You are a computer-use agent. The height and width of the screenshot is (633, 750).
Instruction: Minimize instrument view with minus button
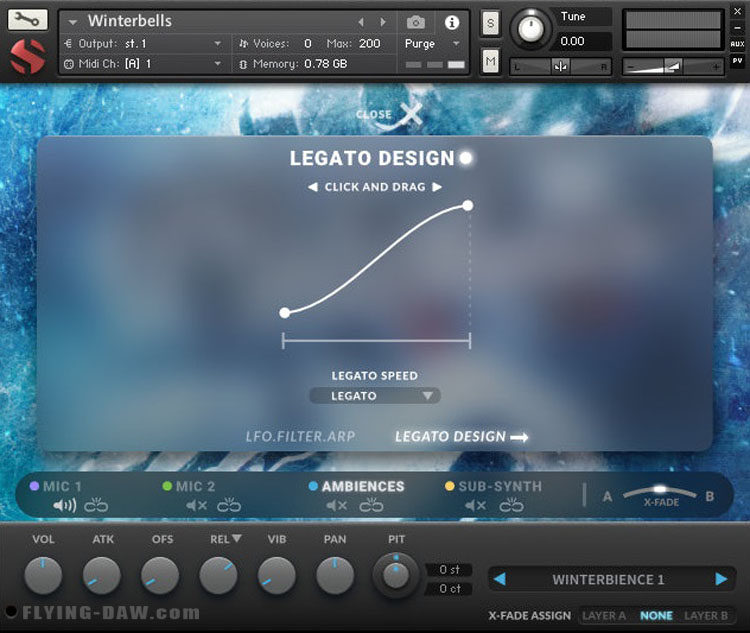click(737, 28)
